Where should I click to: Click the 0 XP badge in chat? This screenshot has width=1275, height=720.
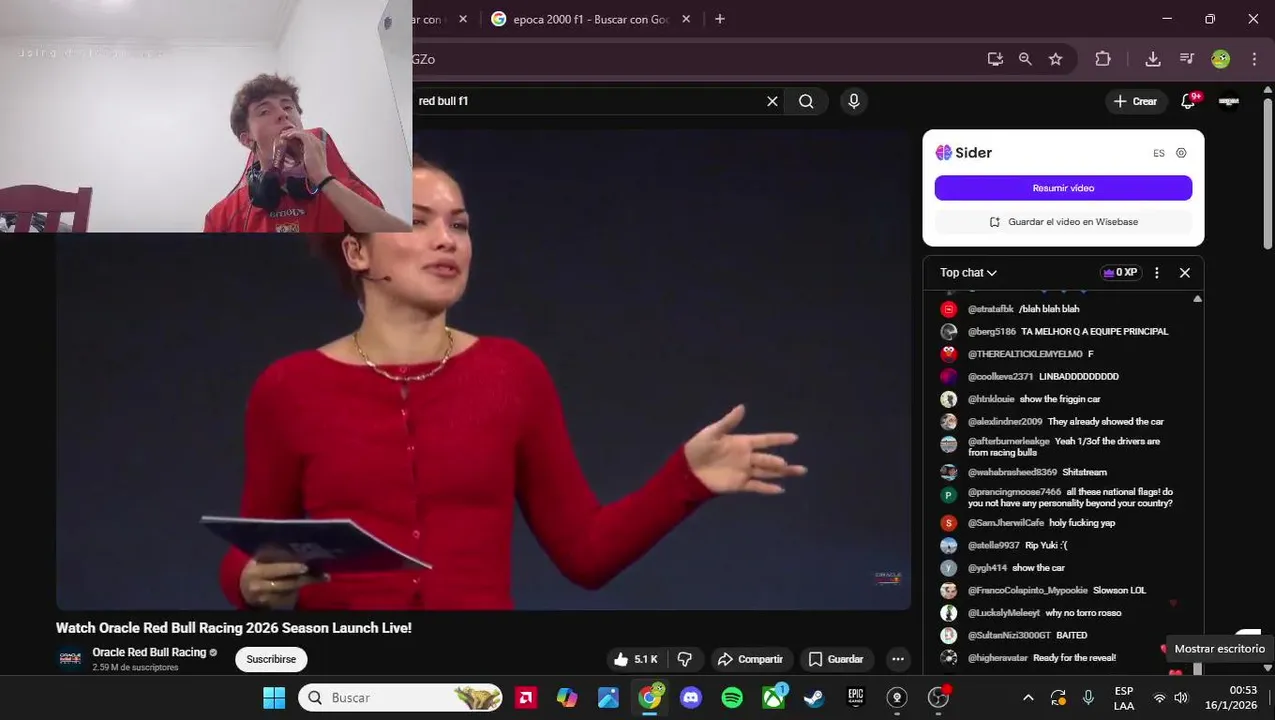coord(1120,273)
